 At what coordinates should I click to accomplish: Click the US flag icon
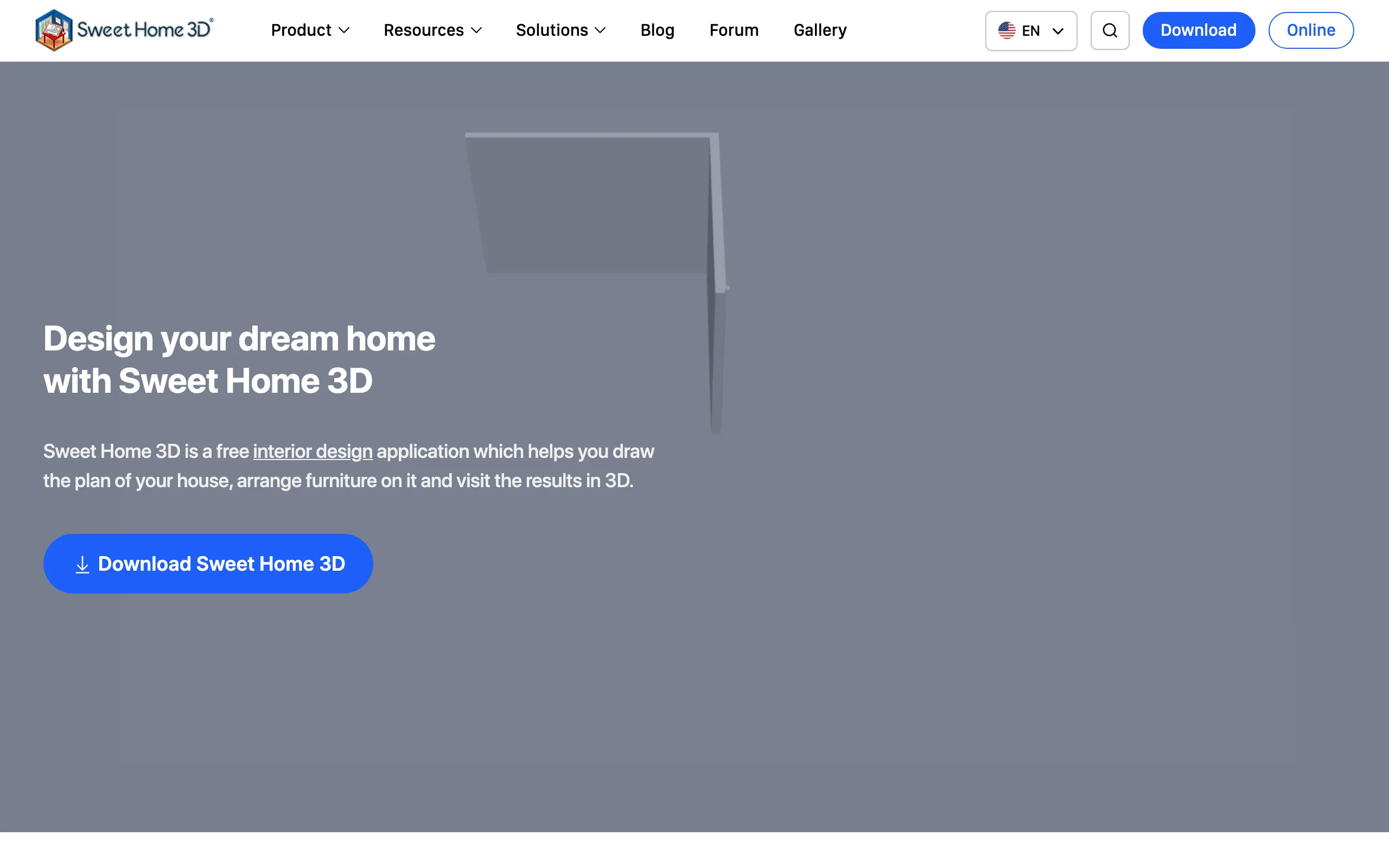[1006, 30]
